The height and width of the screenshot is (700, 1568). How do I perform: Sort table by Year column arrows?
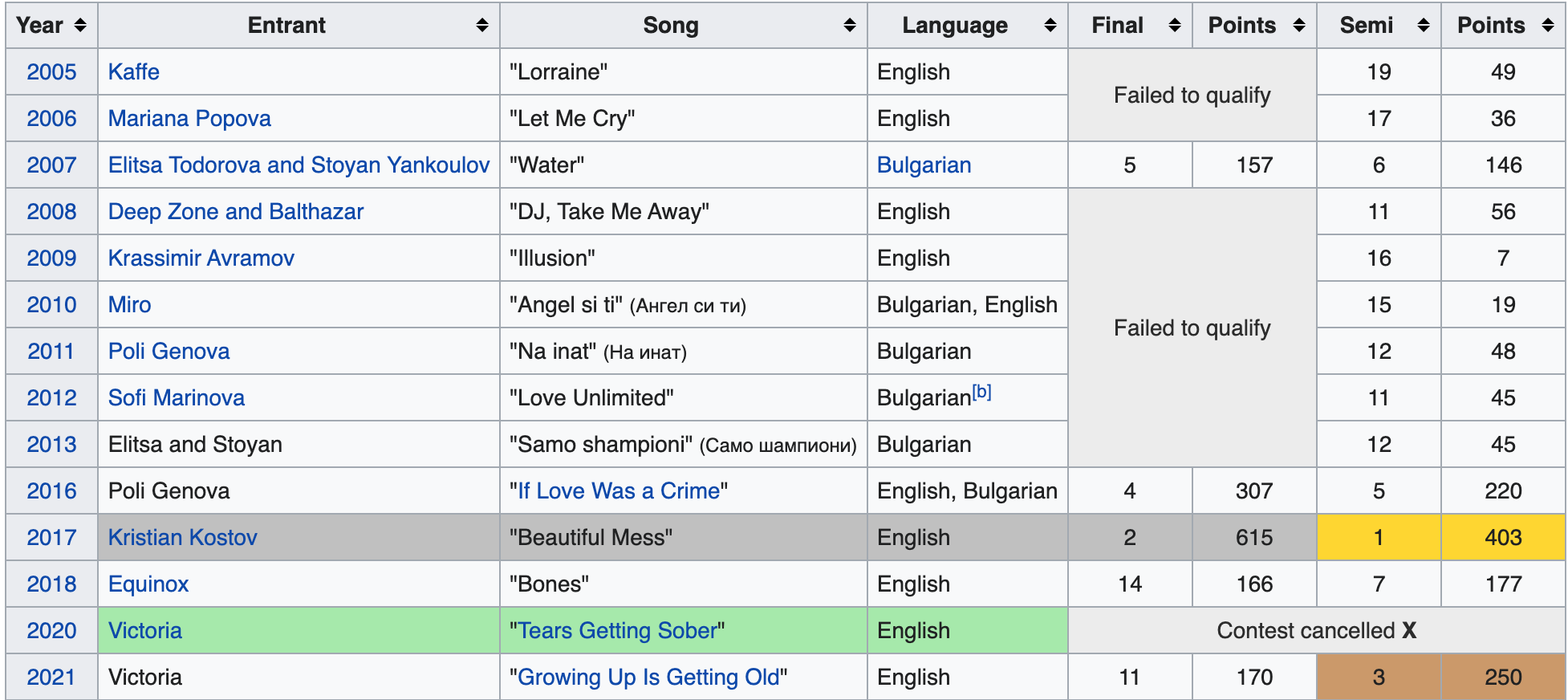point(79,26)
